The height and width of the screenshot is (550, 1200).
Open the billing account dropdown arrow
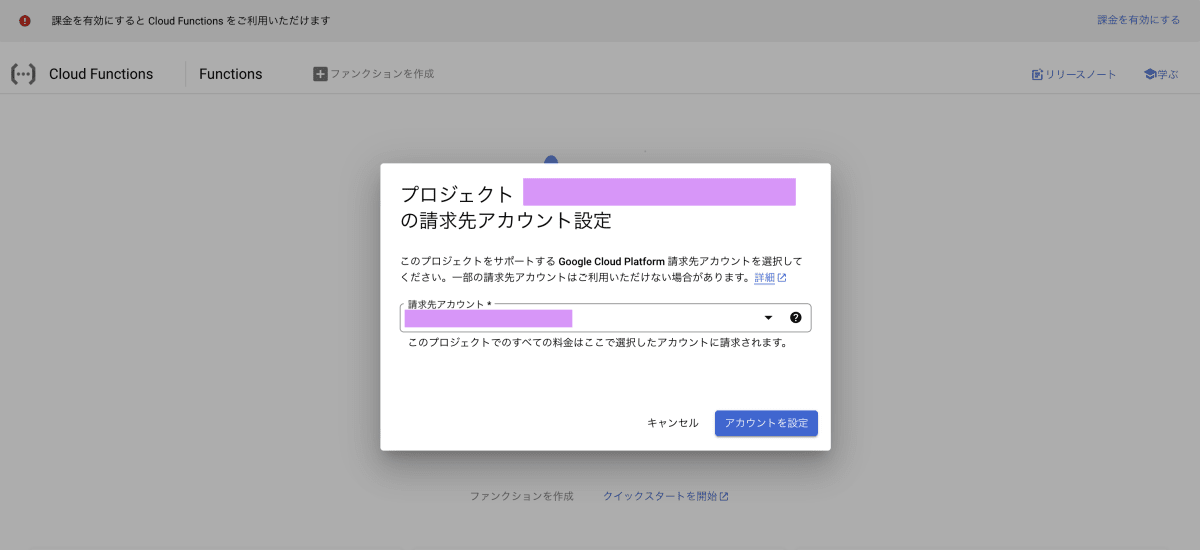(x=768, y=318)
